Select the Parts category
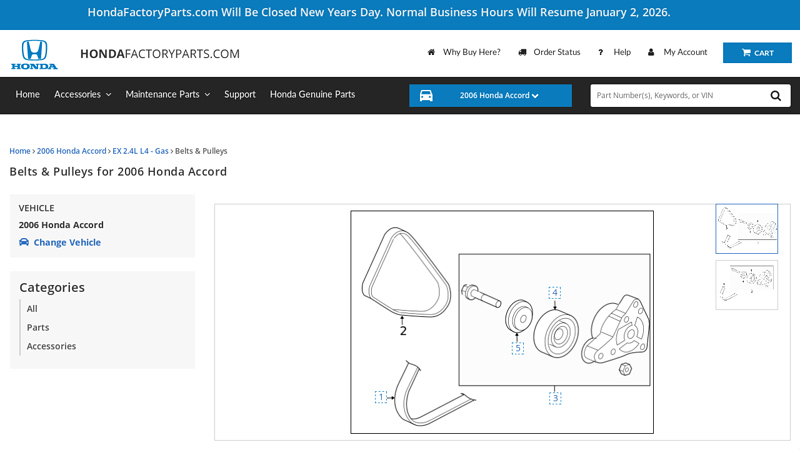This screenshot has height=450, width=800. coord(38,327)
